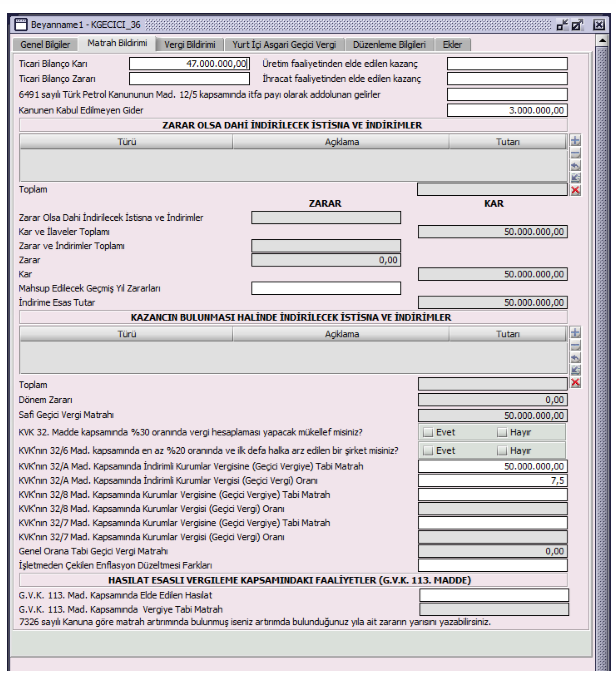616x677 pixels.
Task: Click red X delete icon beside second Toplam
Action: tap(575, 383)
